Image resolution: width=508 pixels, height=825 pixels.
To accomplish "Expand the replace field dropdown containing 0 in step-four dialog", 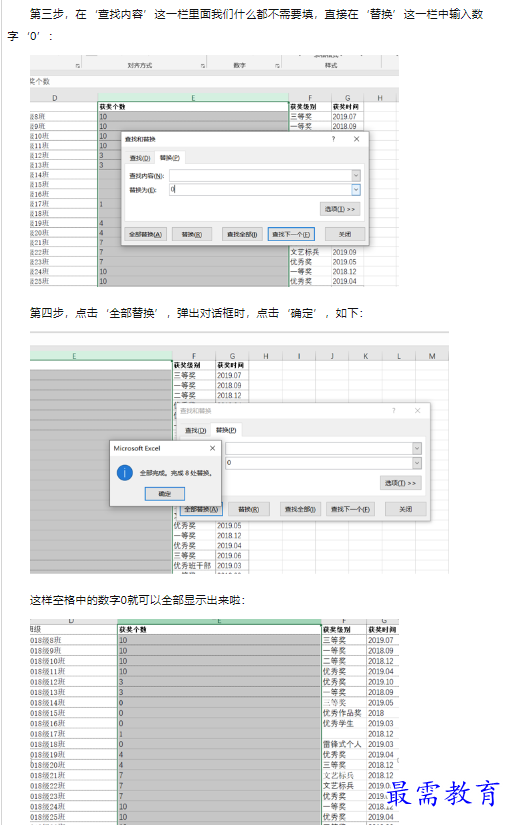I will coord(417,462).
